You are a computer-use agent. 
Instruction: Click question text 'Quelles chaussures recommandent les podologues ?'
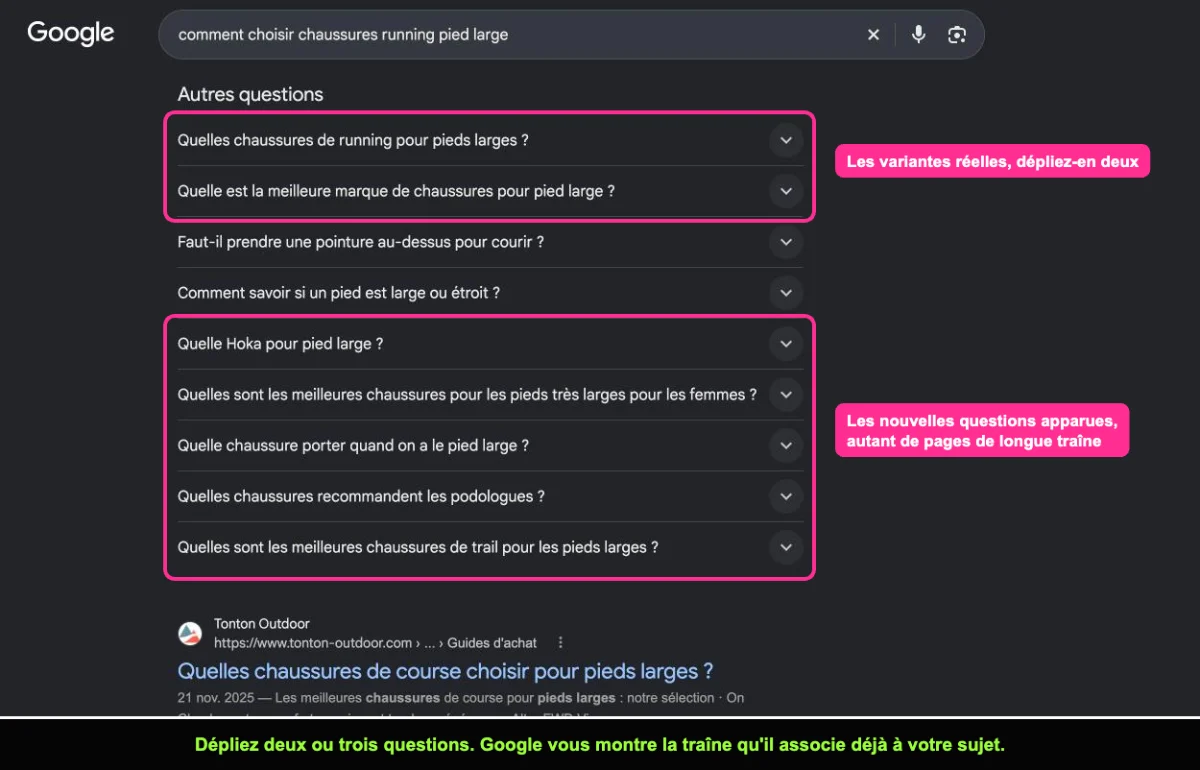(361, 497)
